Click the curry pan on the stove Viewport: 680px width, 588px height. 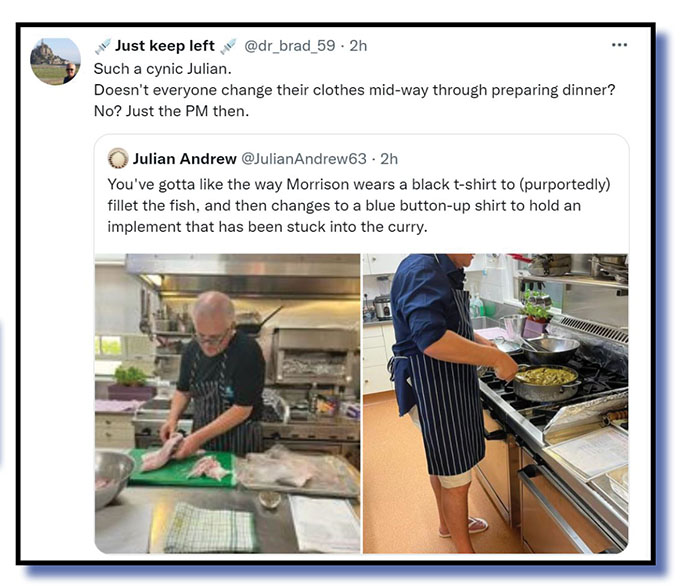(547, 381)
